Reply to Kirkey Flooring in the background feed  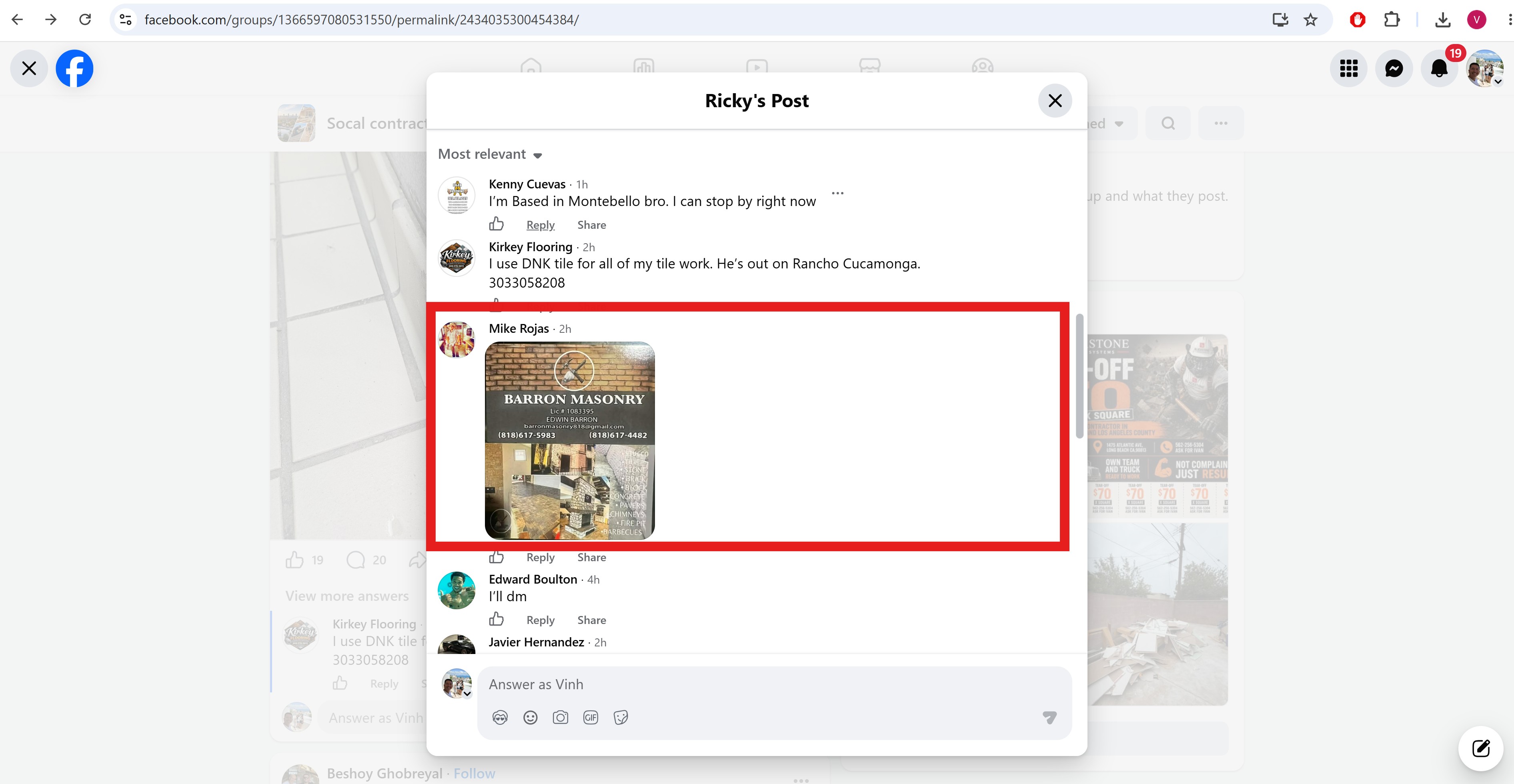385,684
